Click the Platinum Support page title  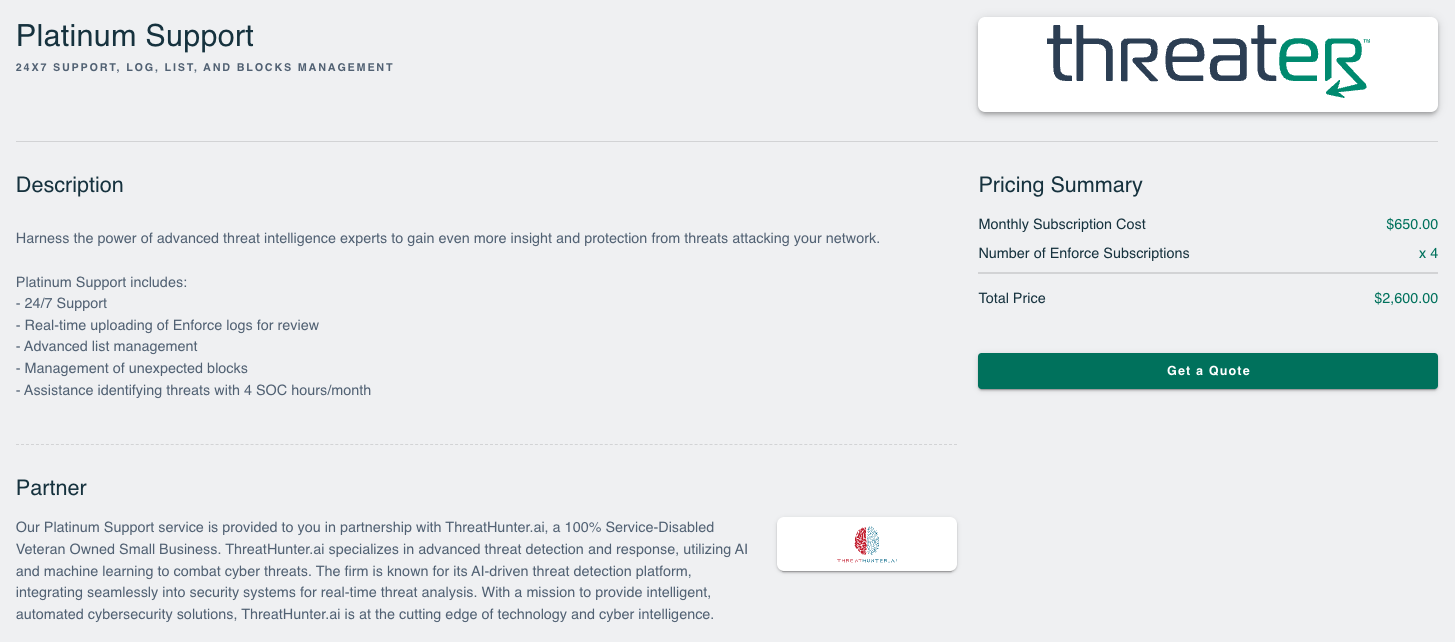(x=135, y=36)
